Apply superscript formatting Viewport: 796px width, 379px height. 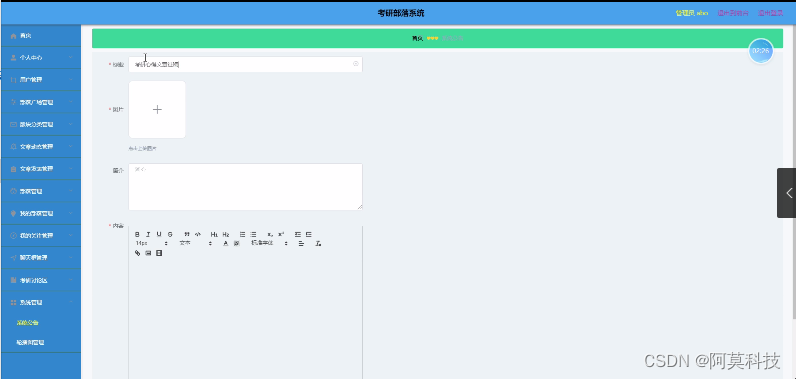(x=281, y=234)
